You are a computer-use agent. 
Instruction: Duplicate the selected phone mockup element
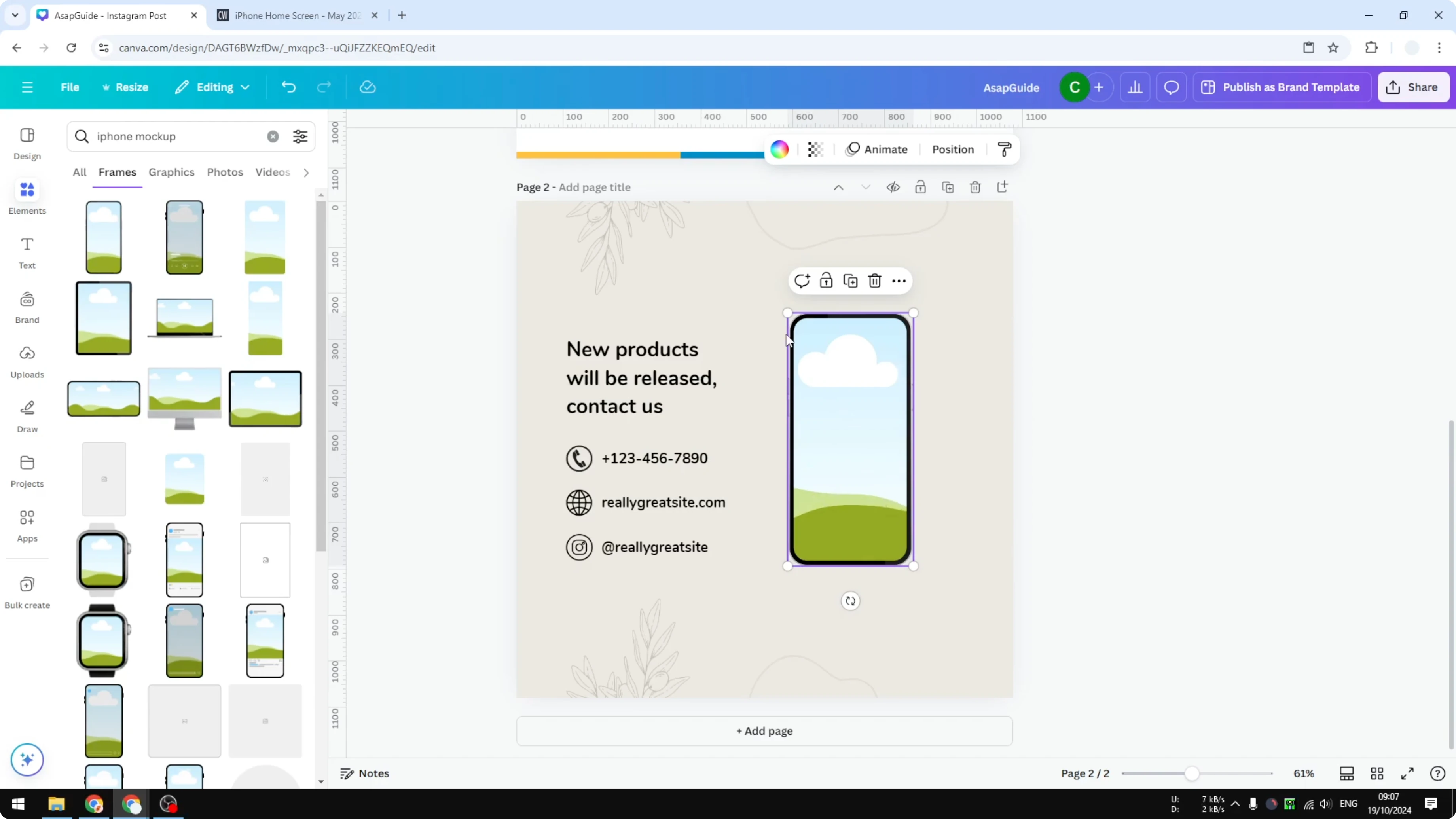[x=850, y=281]
